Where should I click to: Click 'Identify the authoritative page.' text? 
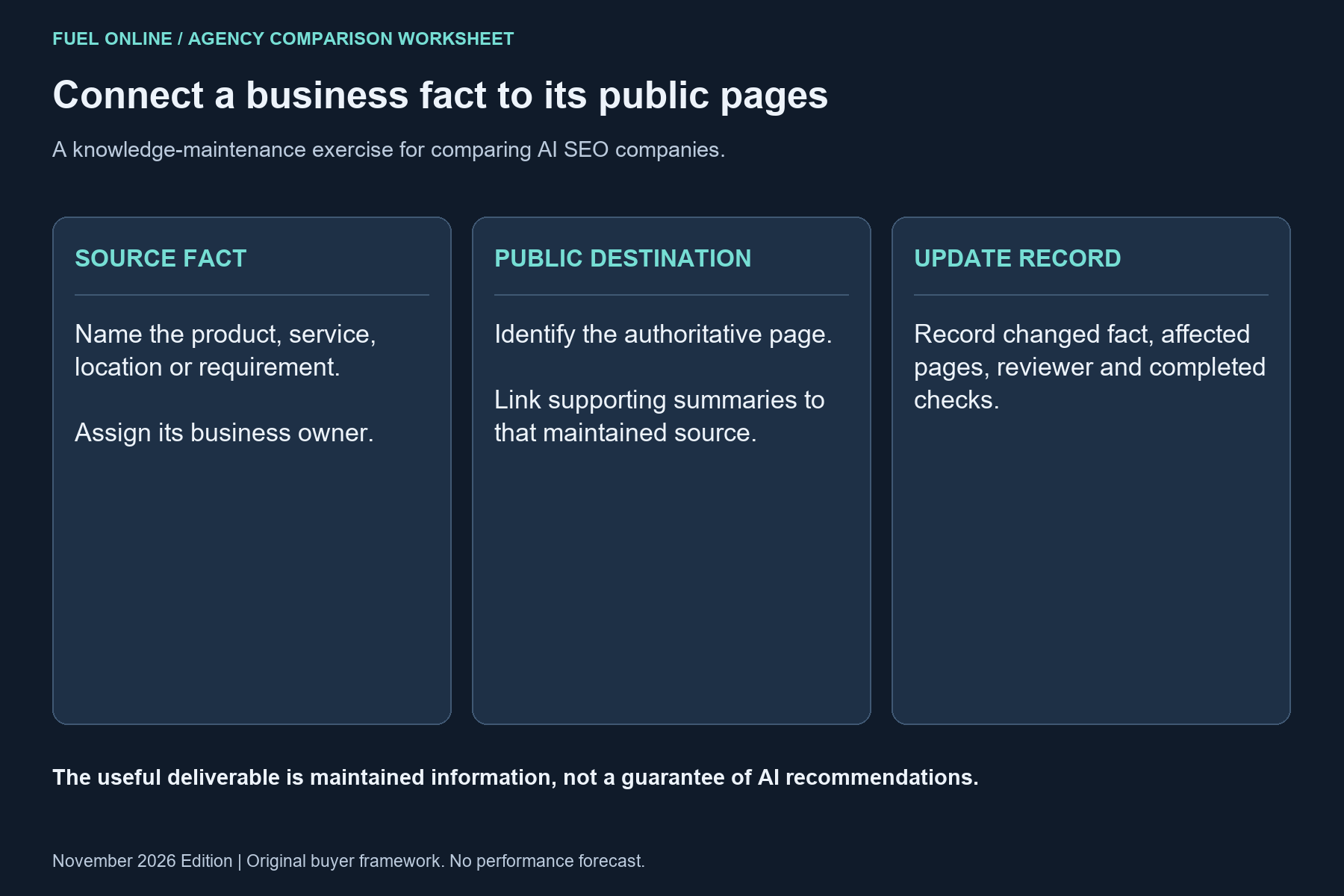(x=663, y=334)
